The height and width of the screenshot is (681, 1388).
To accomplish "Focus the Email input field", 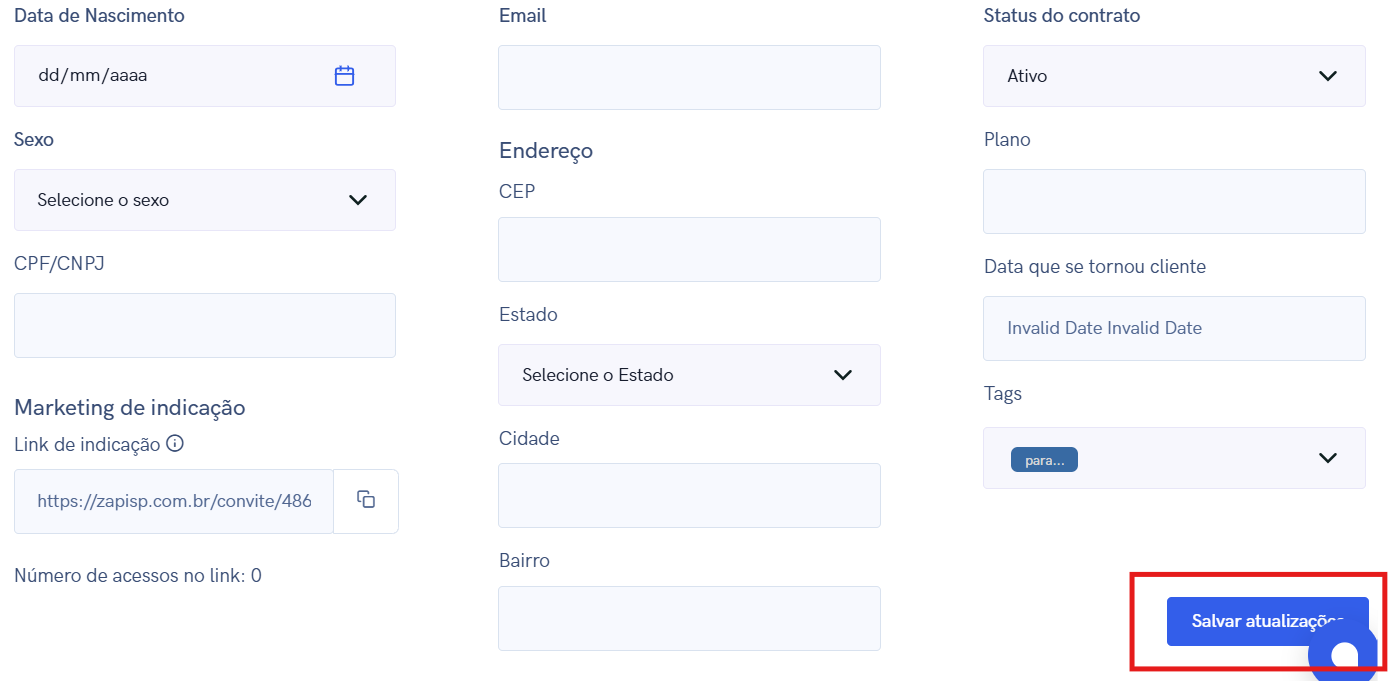I will pyautogui.click(x=689, y=77).
